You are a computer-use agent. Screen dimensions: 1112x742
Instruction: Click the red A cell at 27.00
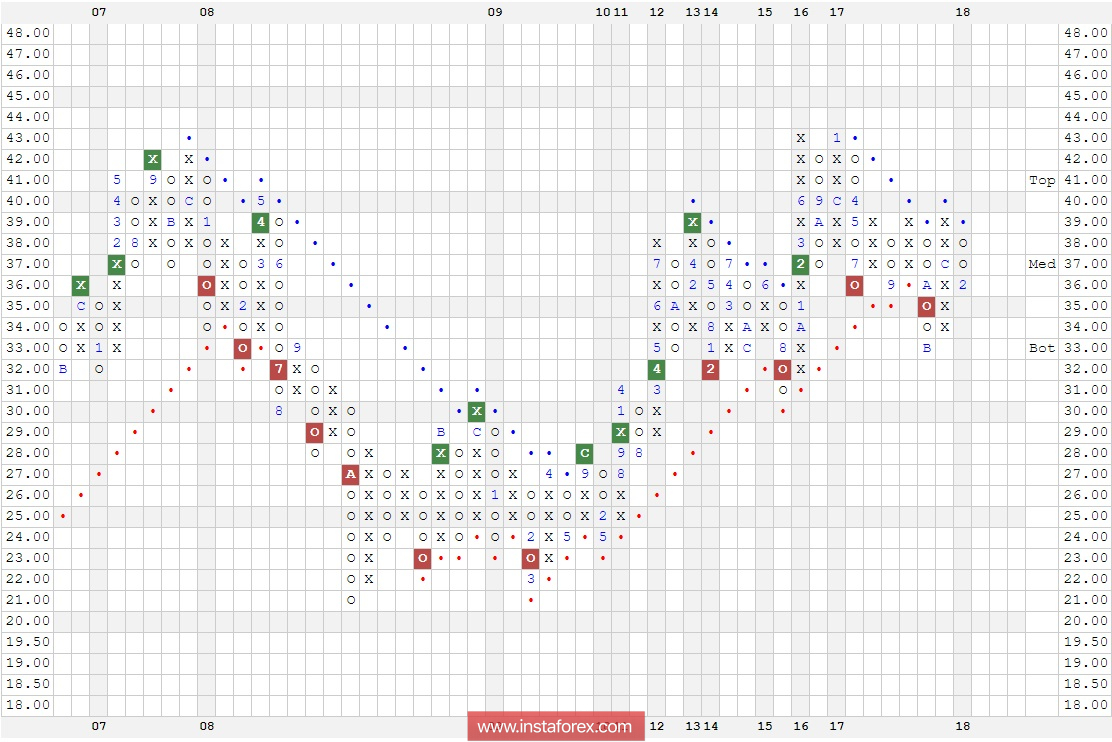coord(350,474)
